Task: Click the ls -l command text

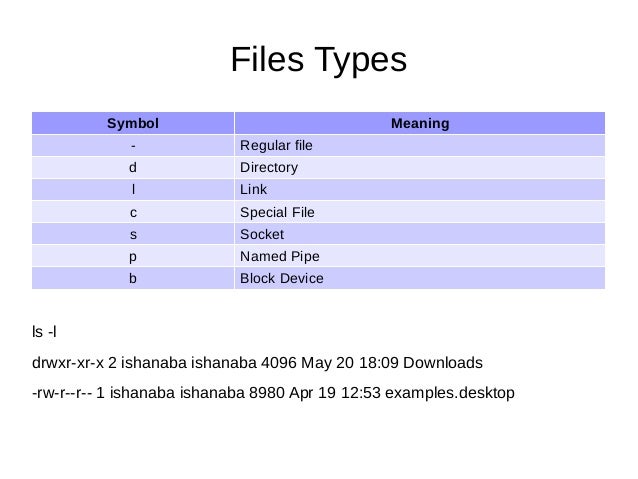Action: 47,331
